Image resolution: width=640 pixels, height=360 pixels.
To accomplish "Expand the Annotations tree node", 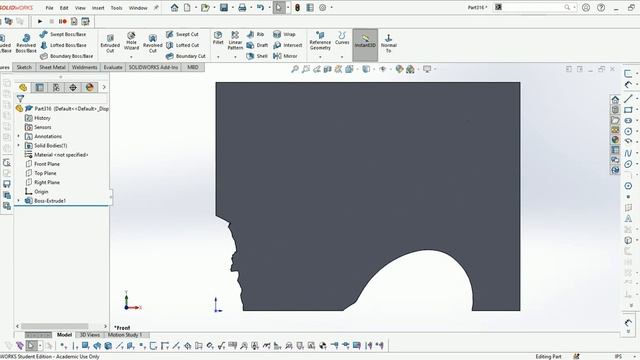I will [x=18, y=136].
